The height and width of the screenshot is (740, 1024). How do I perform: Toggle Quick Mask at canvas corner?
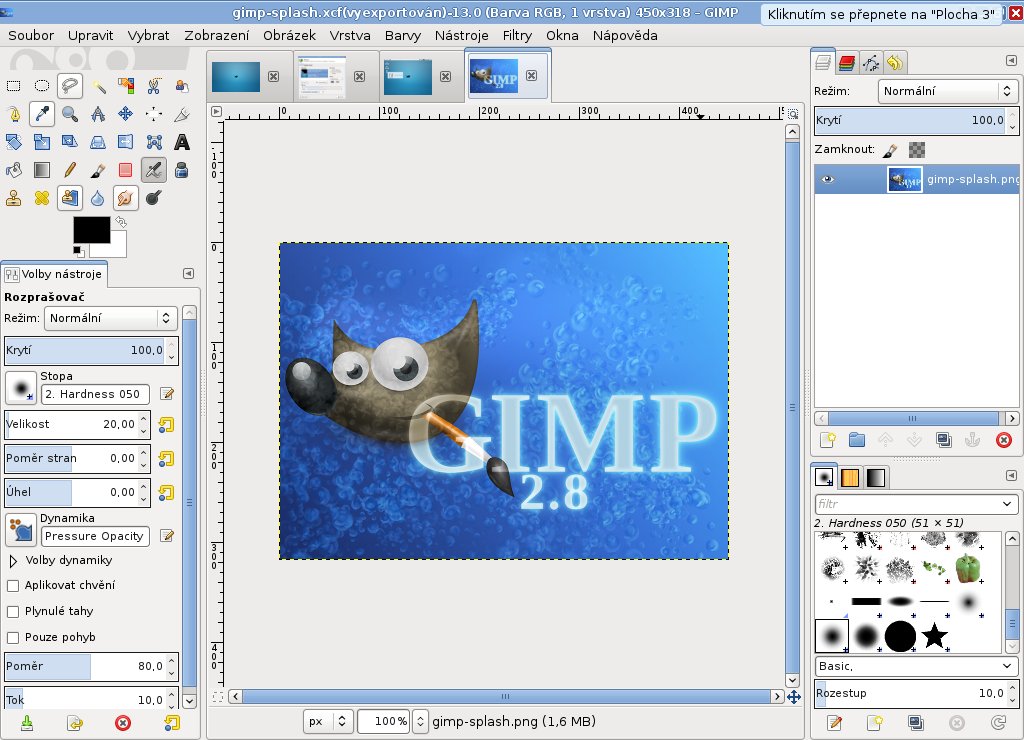tap(217, 697)
